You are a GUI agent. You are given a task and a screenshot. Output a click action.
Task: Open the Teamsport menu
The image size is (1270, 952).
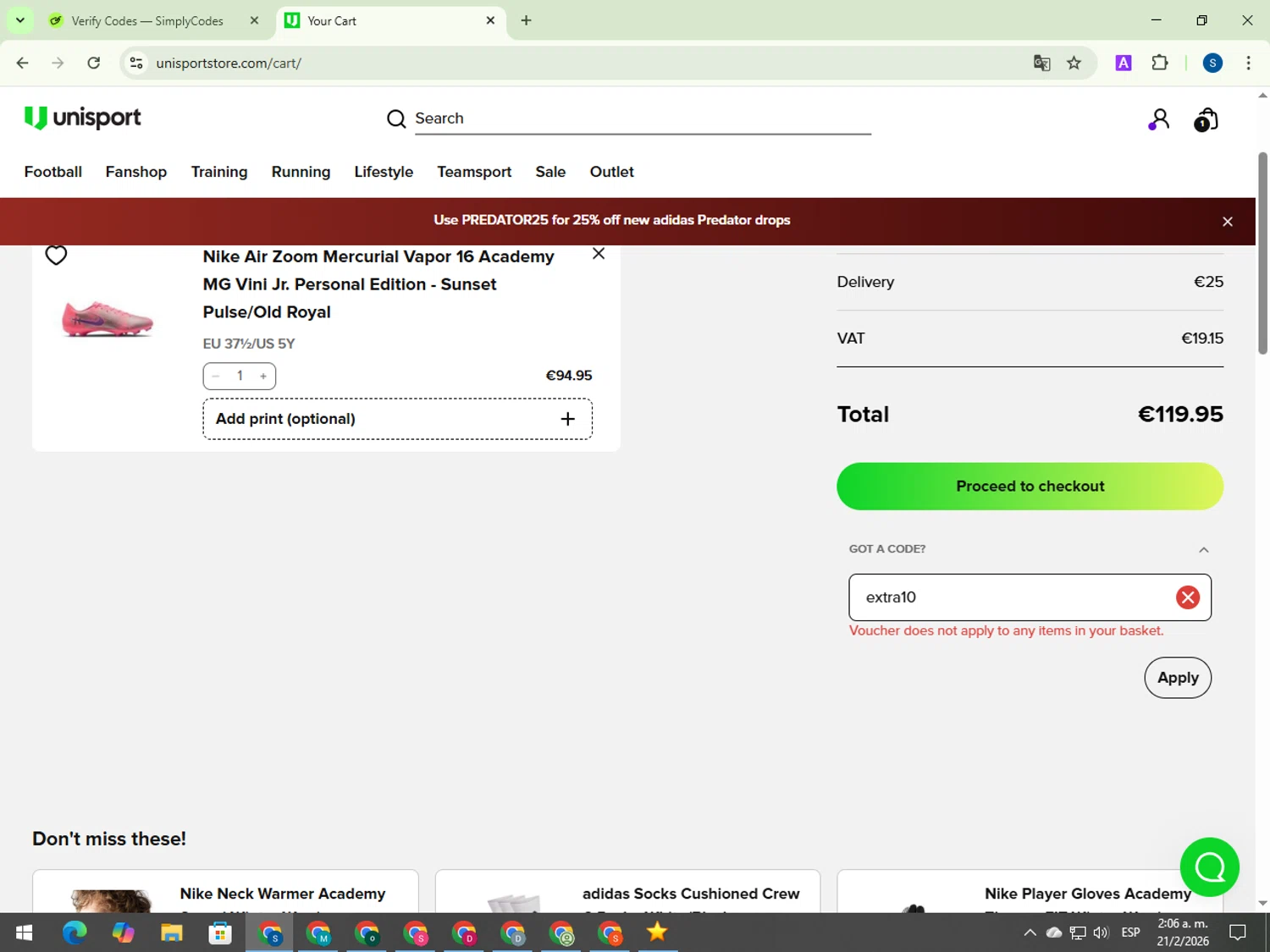click(x=474, y=172)
